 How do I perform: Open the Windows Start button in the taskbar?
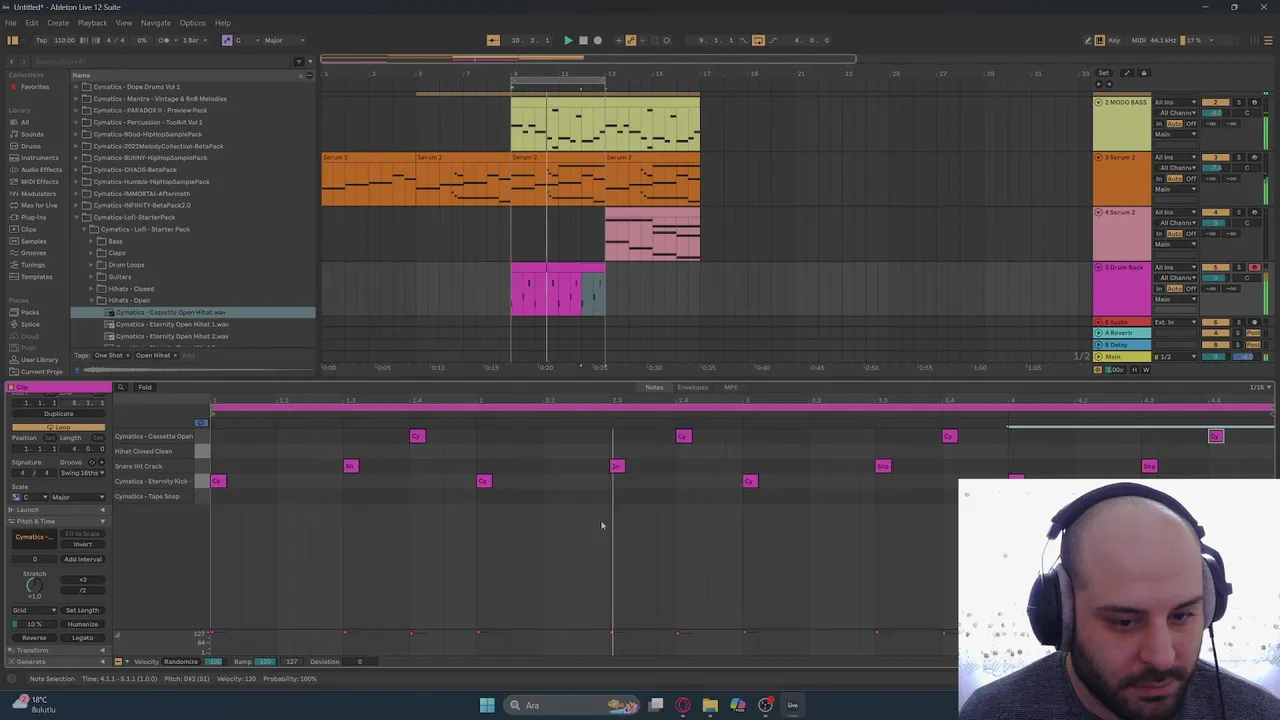click(487, 705)
